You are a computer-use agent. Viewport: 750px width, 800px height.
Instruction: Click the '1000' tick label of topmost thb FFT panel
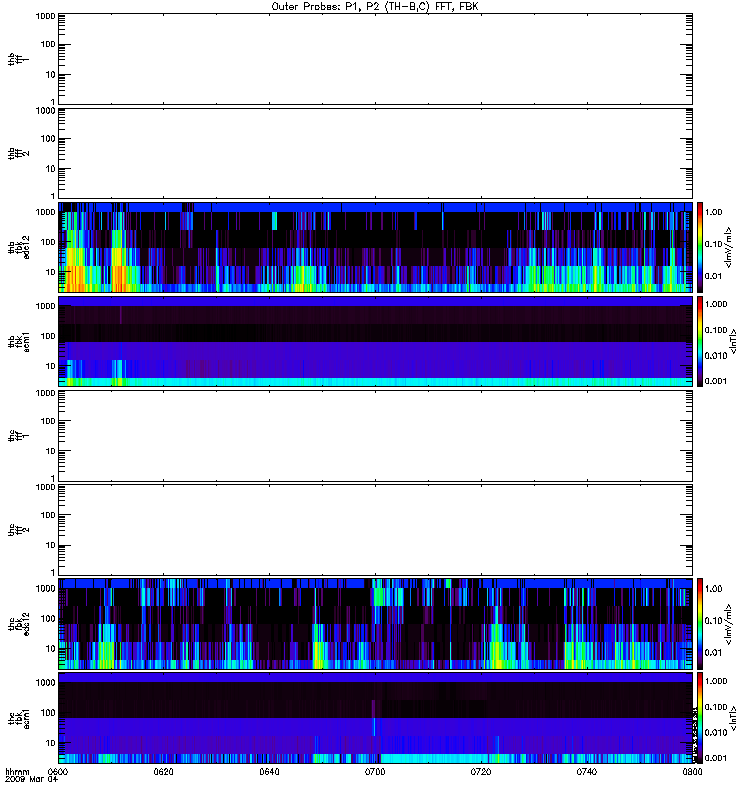pyautogui.click(x=45, y=16)
